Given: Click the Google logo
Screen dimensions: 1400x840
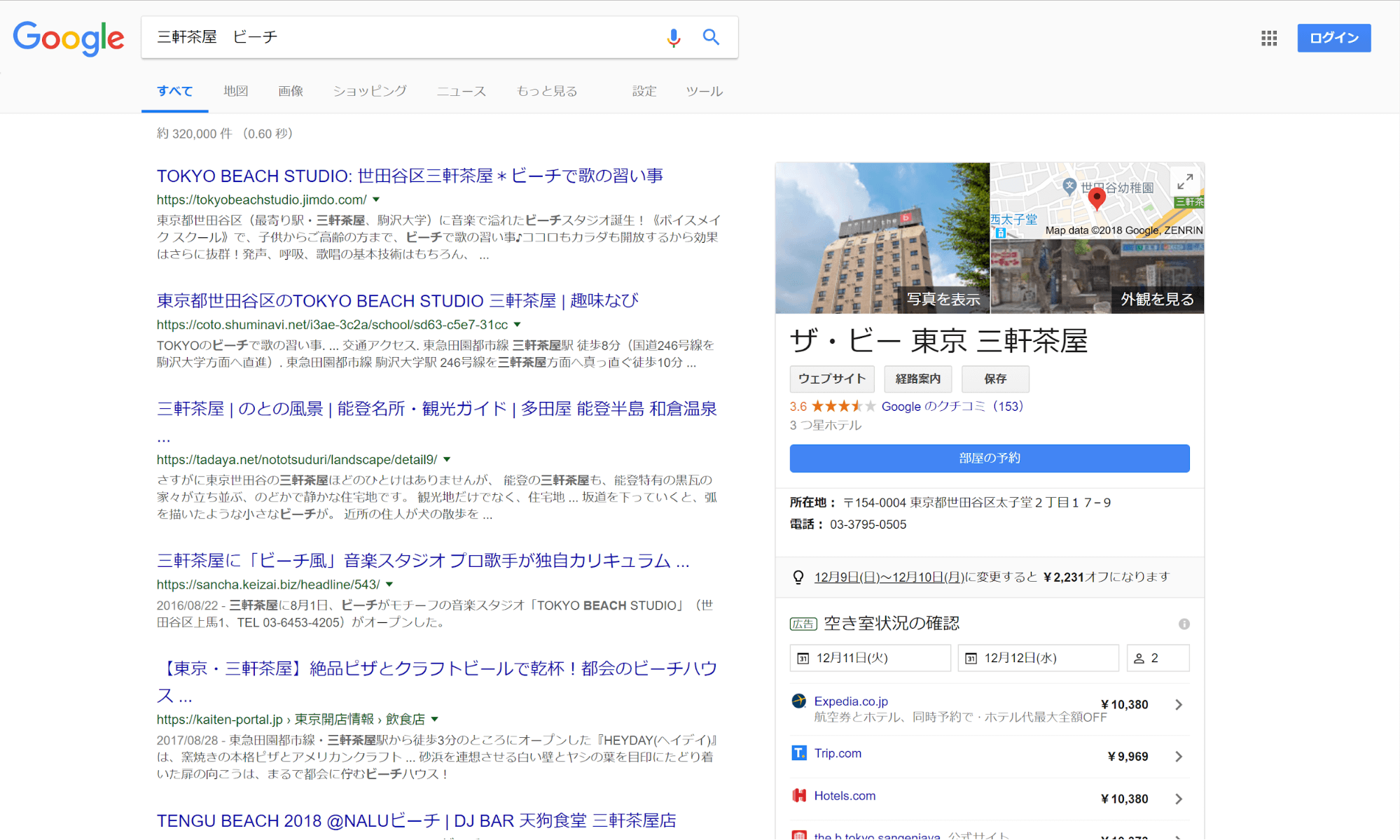Looking at the screenshot, I should point(69,38).
